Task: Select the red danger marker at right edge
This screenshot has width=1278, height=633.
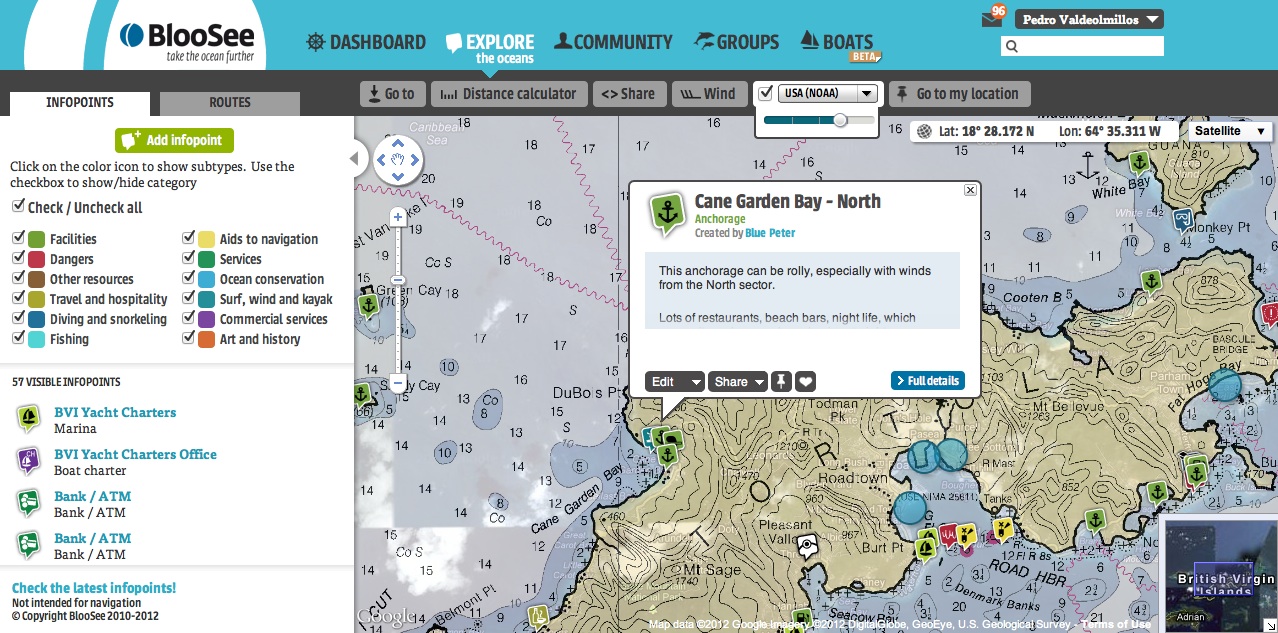Action: point(1271,316)
